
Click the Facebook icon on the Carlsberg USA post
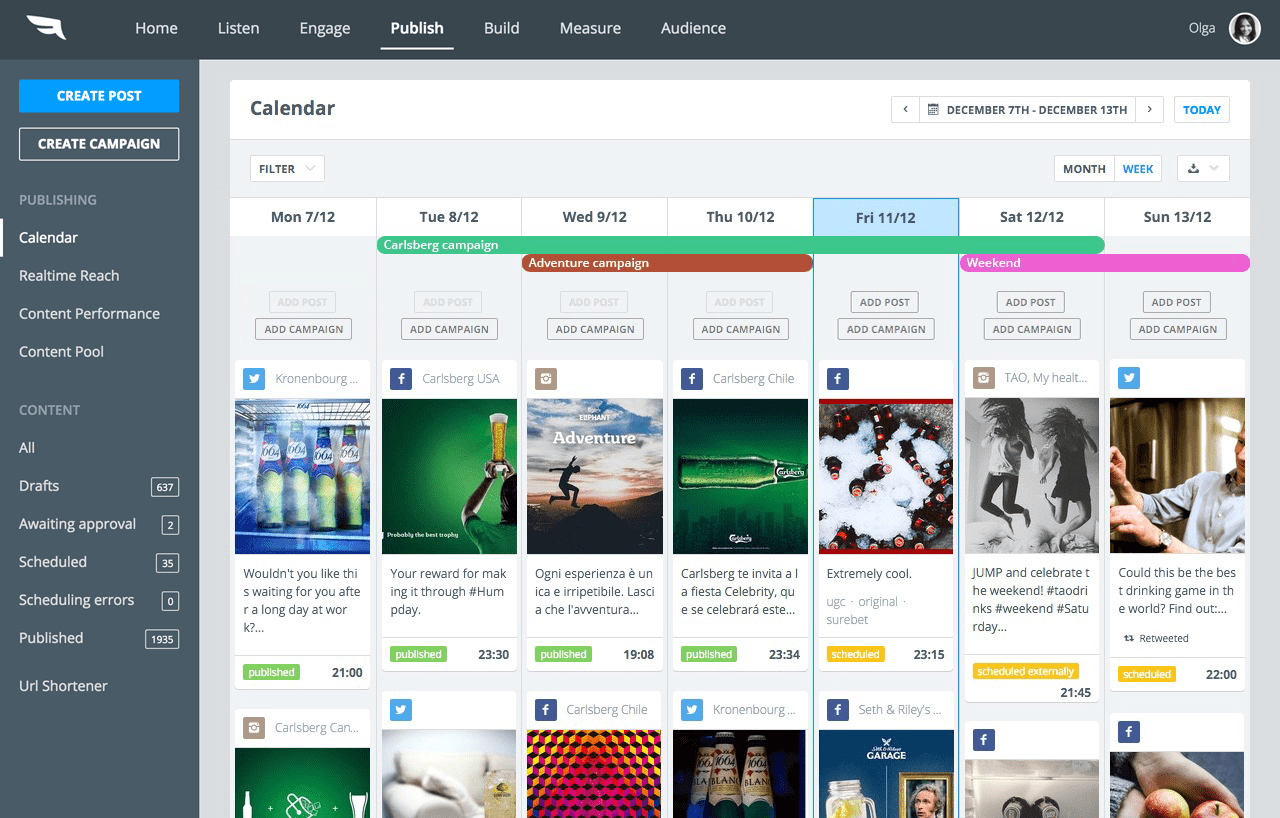400,379
